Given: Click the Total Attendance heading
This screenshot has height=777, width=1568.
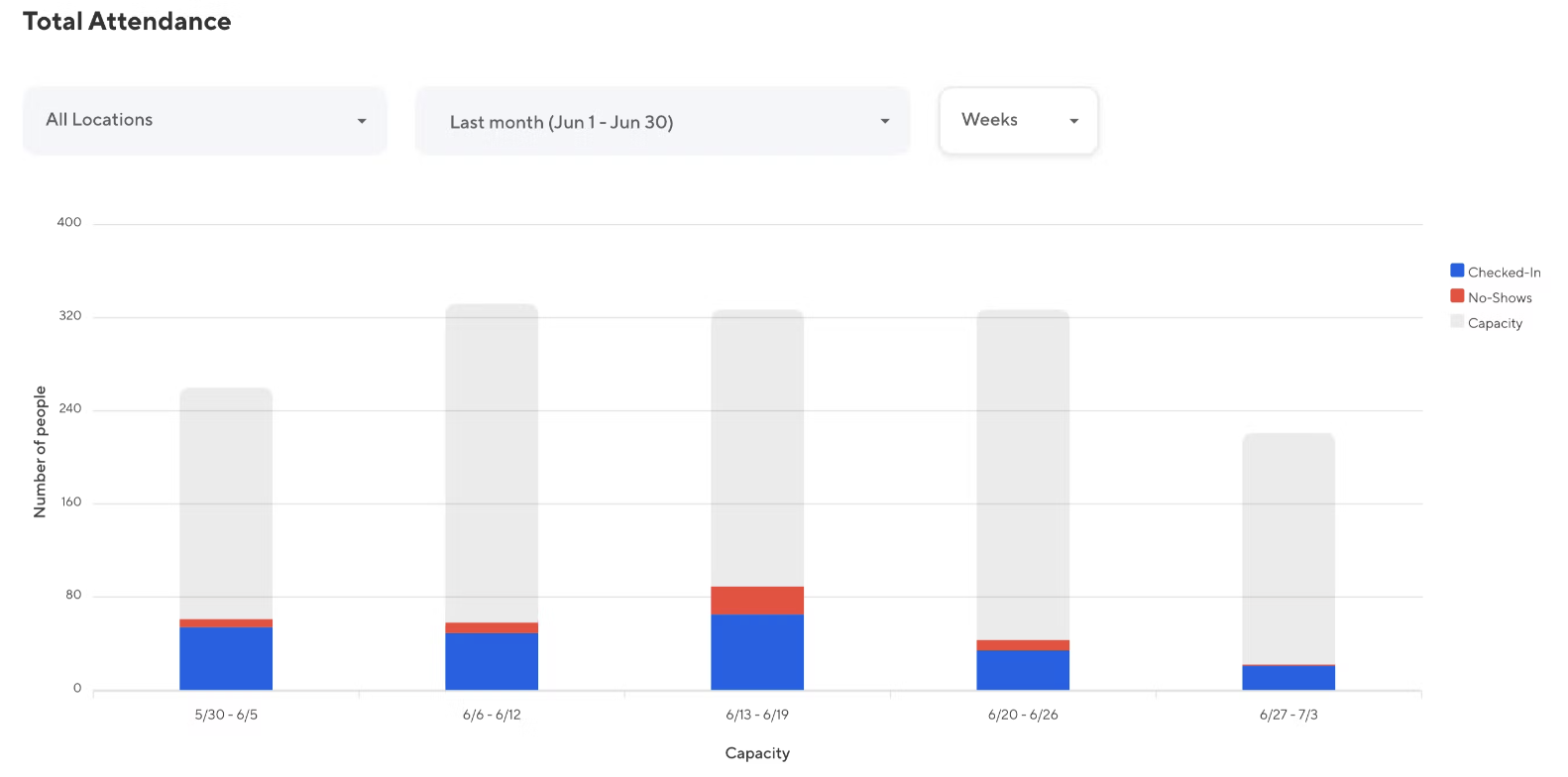Looking at the screenshot, I should [127, 22].
